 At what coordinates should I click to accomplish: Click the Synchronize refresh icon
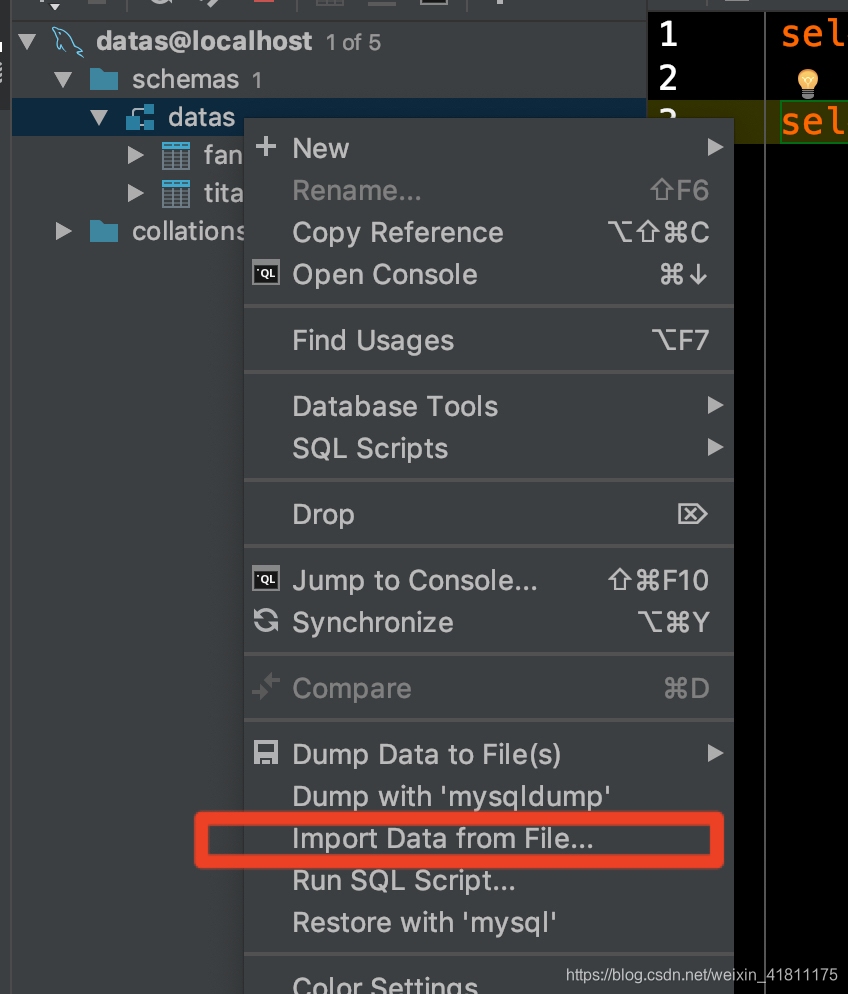(x=265, y=622)
